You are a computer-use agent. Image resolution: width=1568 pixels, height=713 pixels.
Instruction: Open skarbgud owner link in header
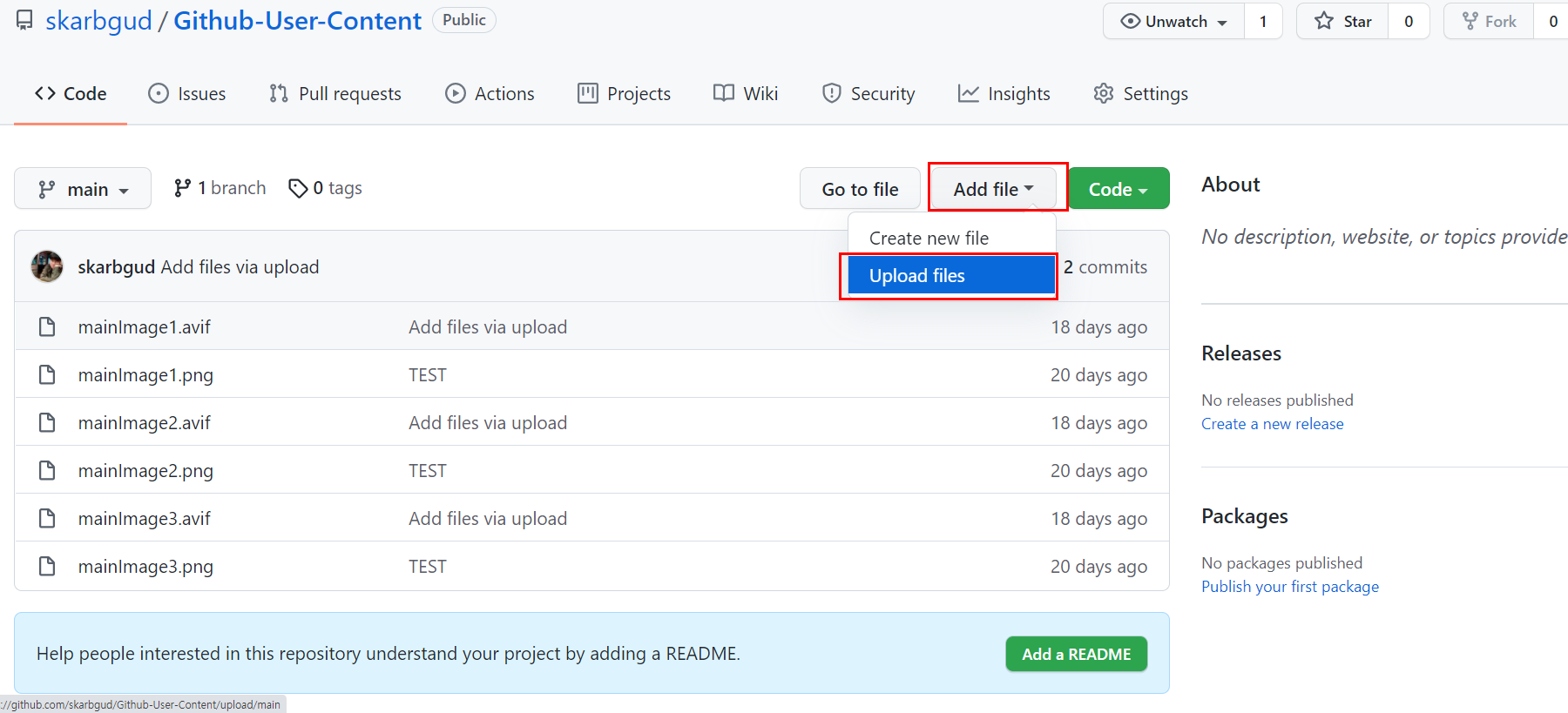click(x=98, y=20)
